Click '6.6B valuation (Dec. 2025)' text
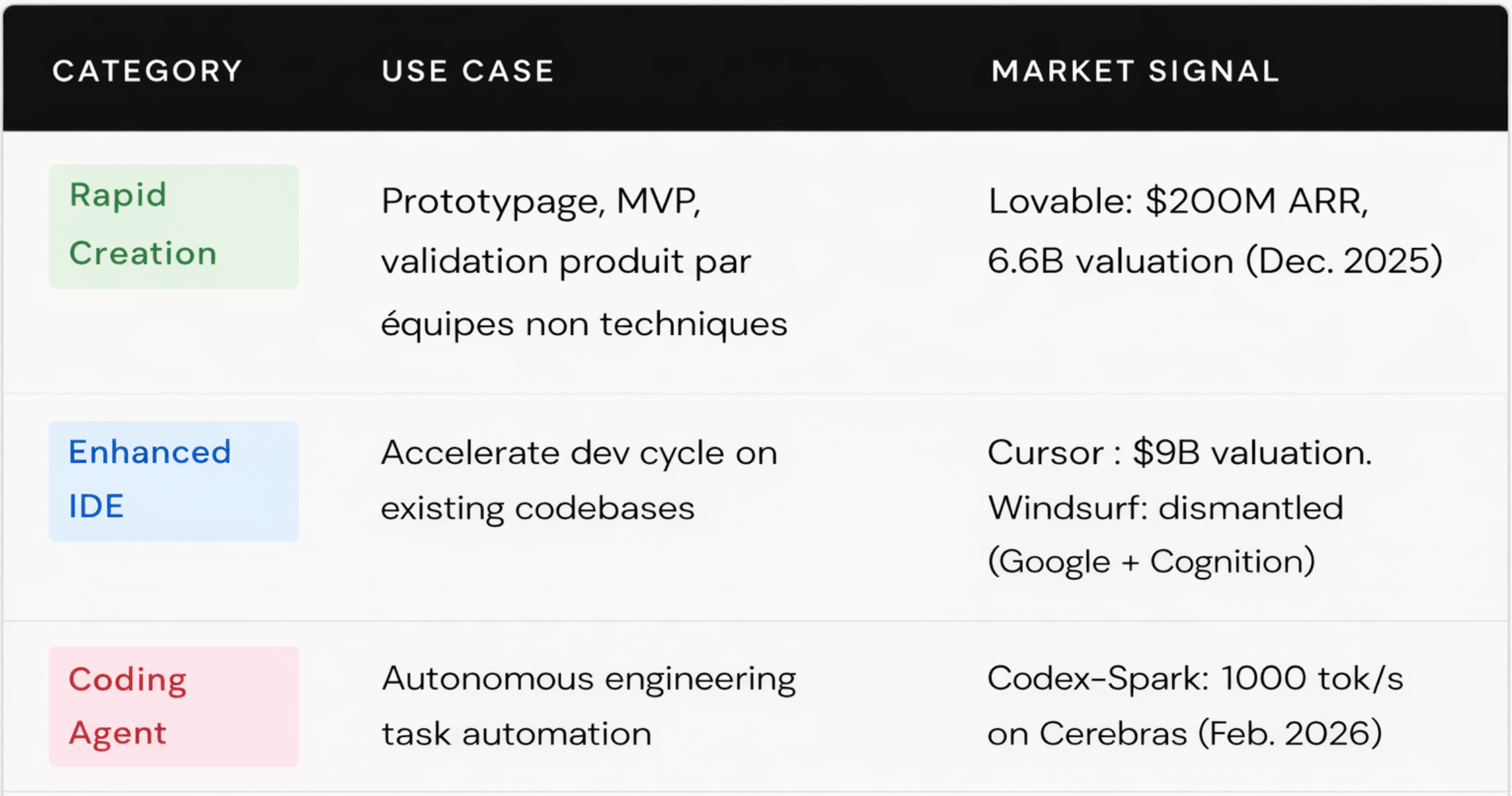 tap(1215, 261)
